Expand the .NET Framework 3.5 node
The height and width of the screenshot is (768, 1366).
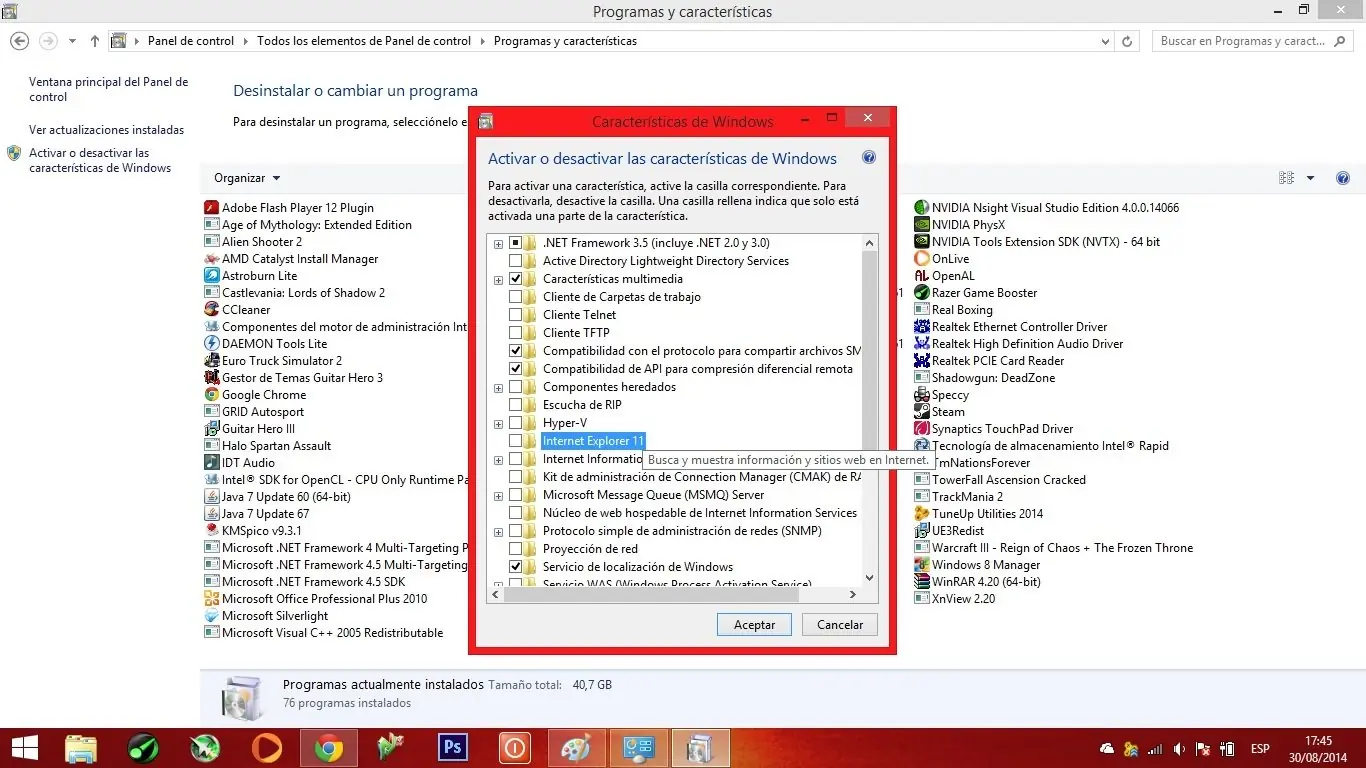tap(498, 244)
